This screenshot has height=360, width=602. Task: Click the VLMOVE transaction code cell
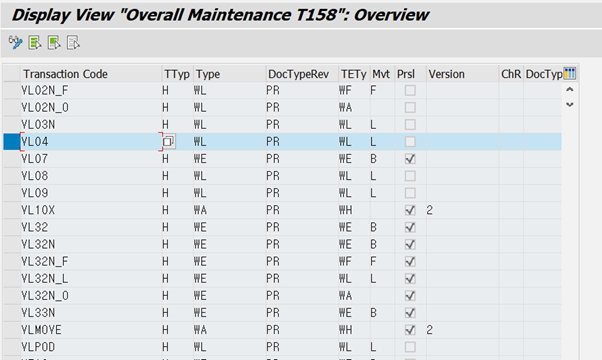tap(91, 330)
